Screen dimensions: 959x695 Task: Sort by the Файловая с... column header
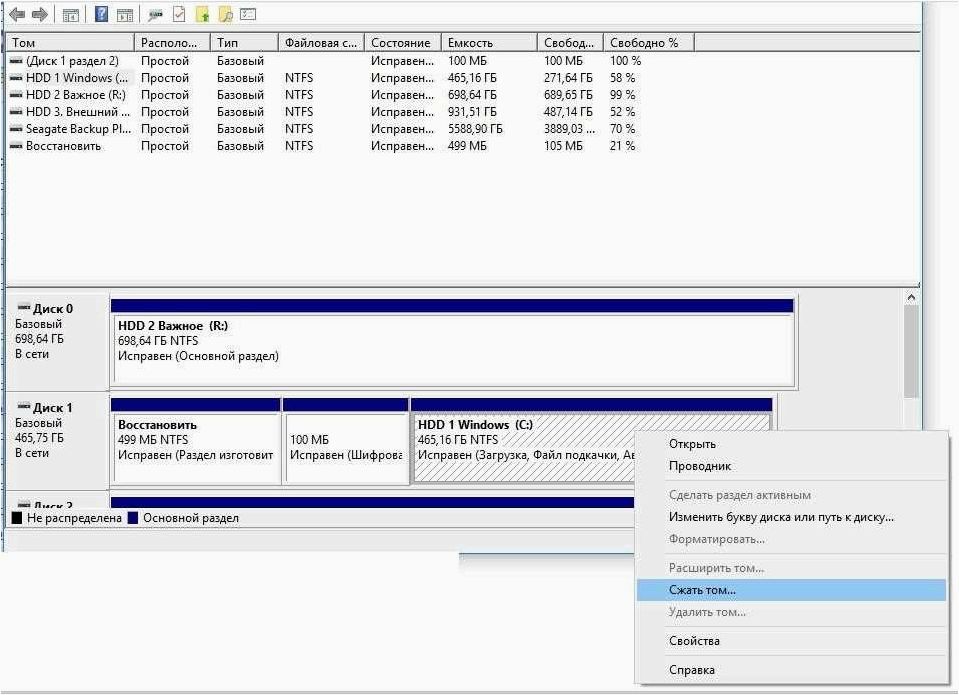point(321,43)
